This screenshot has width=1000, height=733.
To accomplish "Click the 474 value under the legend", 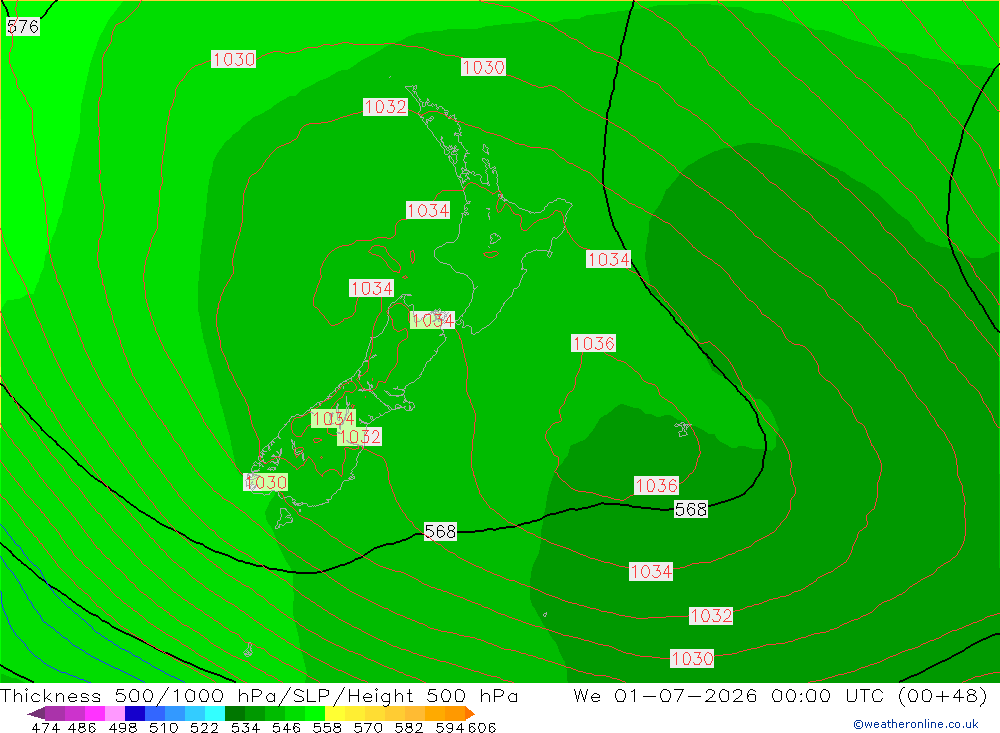I will [45, 727].
